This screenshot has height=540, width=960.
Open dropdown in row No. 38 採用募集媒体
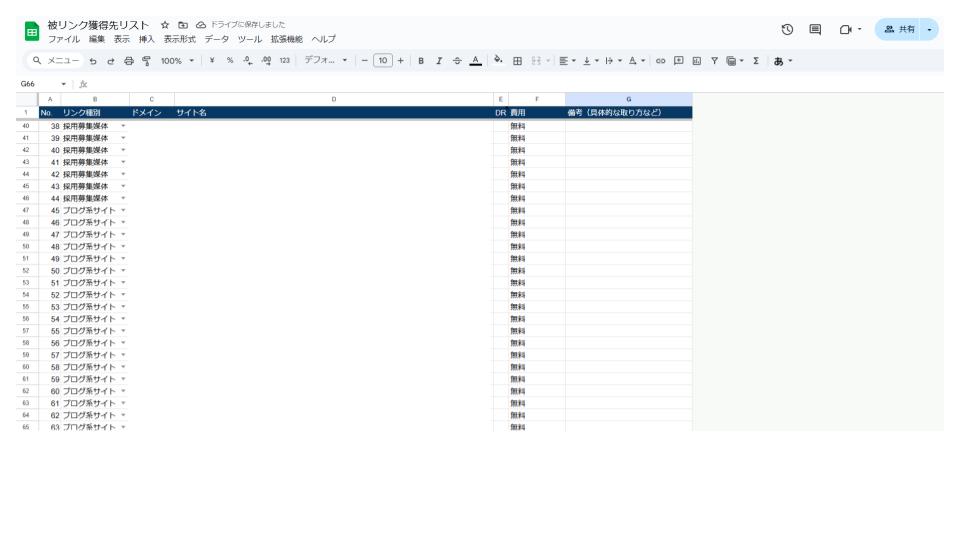tap(123, 126)
